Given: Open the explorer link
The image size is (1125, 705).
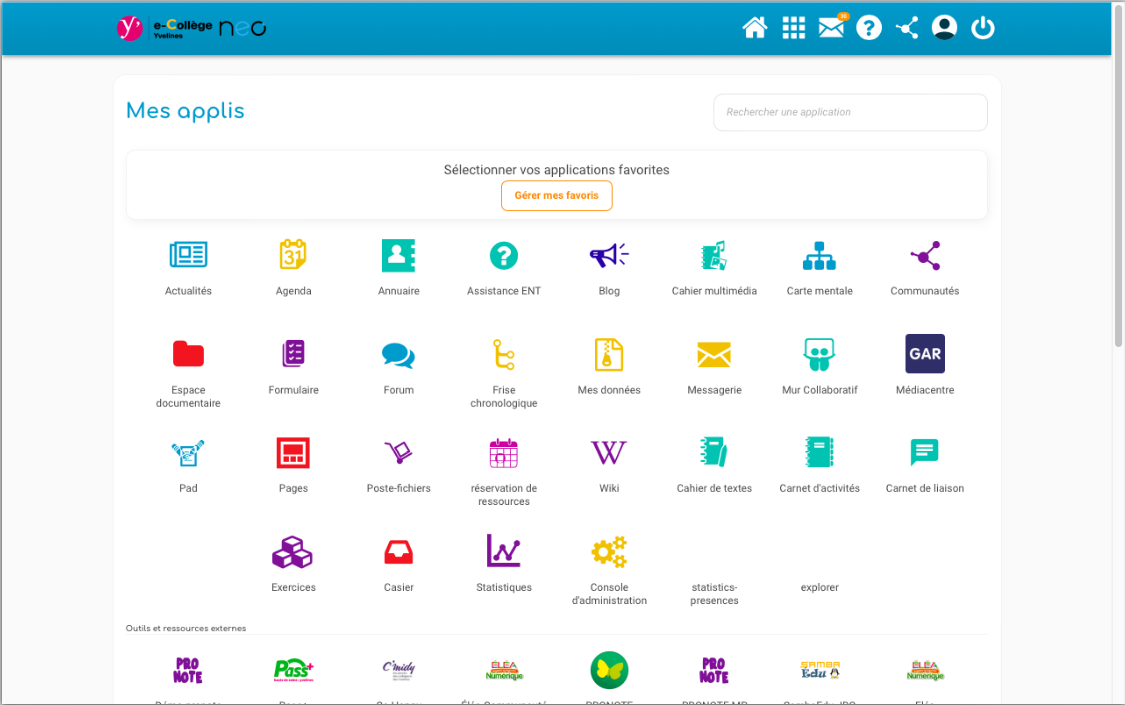Looking at the screenshot, I should click(x=819, y=588).
